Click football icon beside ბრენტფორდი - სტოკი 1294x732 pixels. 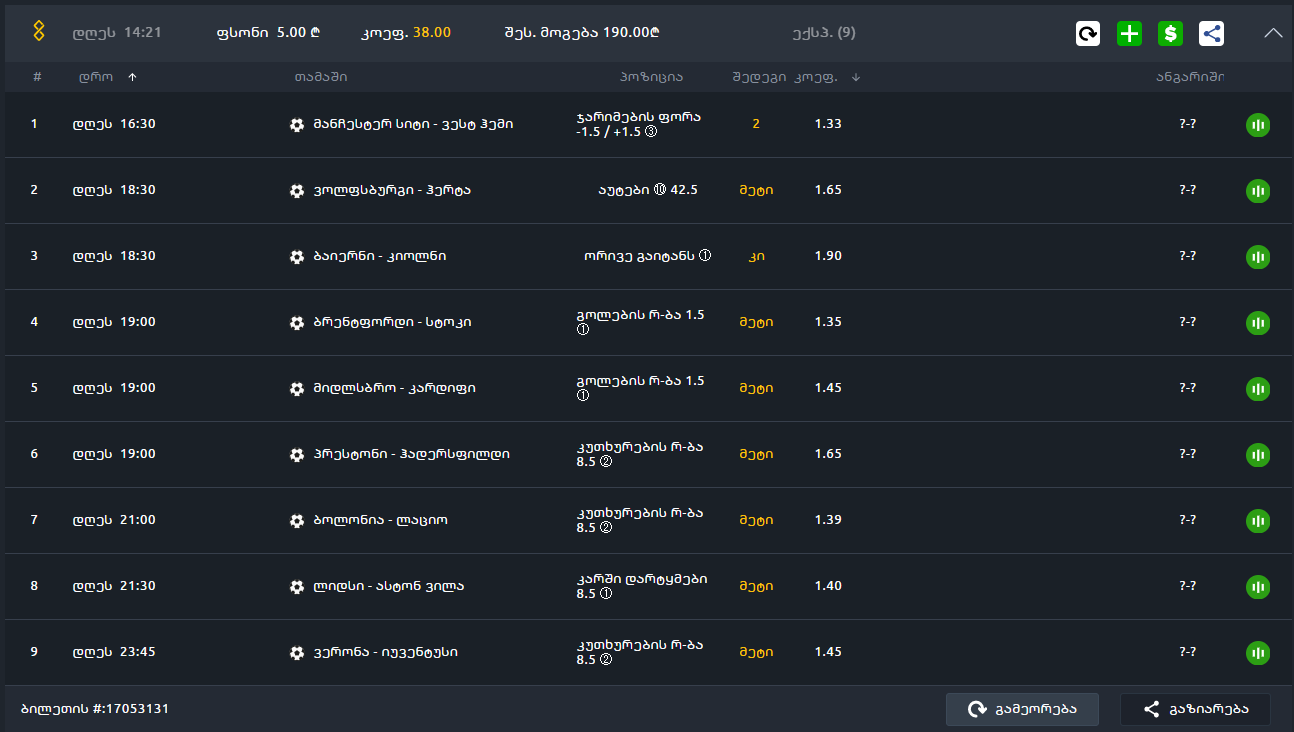297,323
